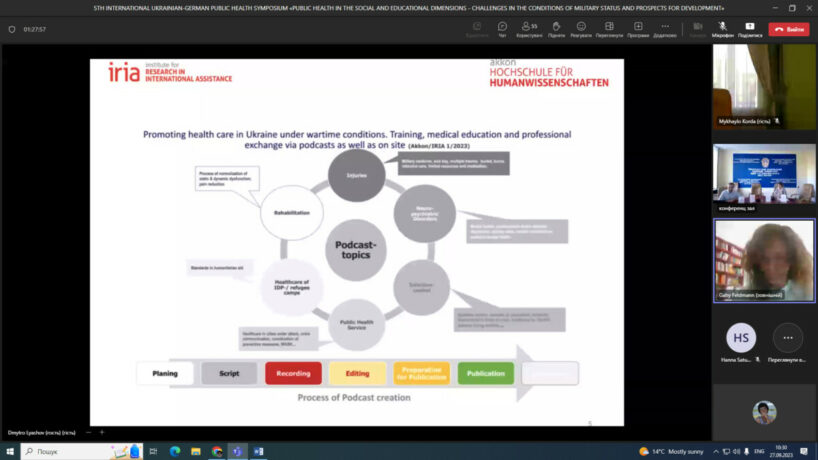Image resolution: width=818 pixels, height=460 pixels.
Task: Click the Share content icon
Action: pyautogui.click(x=750, y=28)
